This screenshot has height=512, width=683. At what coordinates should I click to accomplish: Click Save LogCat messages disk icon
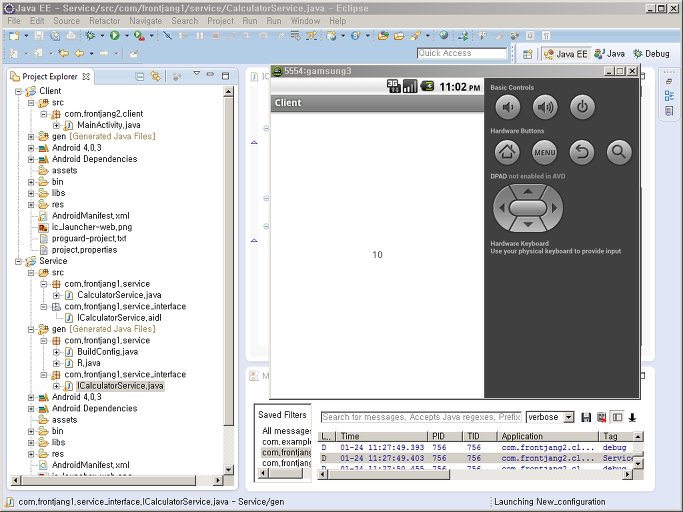586,417
